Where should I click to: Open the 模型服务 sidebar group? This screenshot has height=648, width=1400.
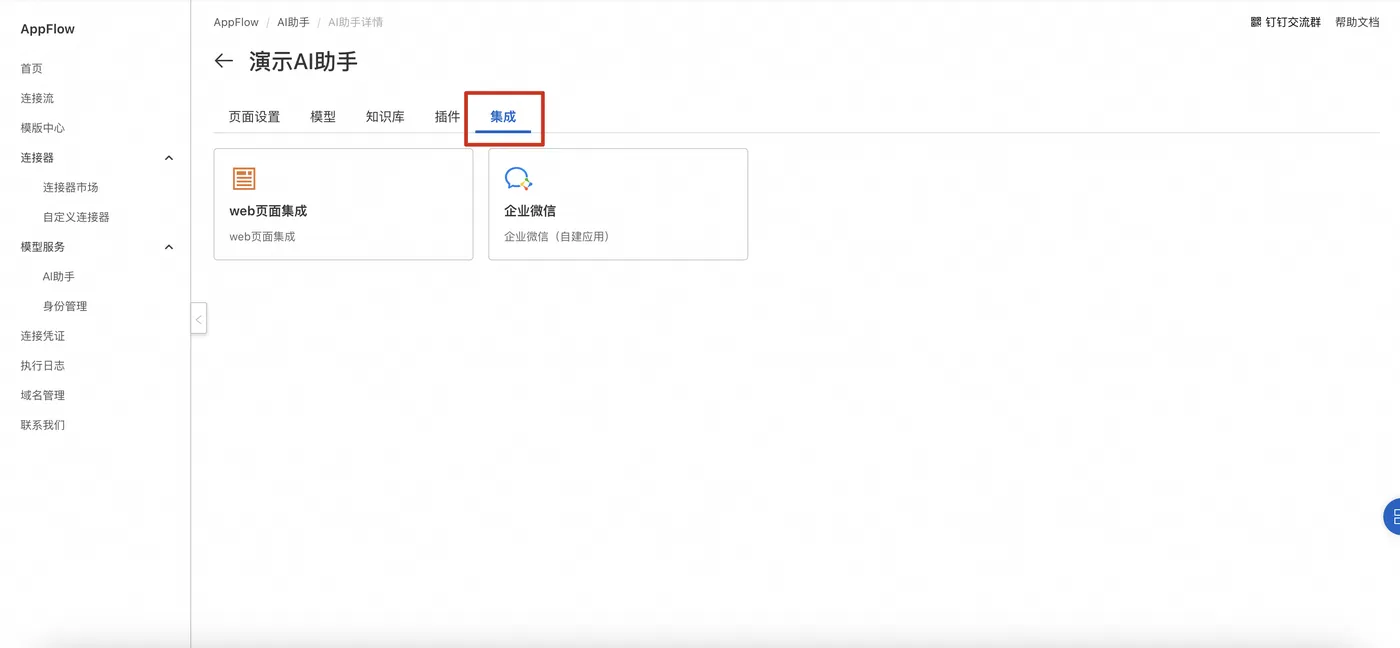(43, 247)
